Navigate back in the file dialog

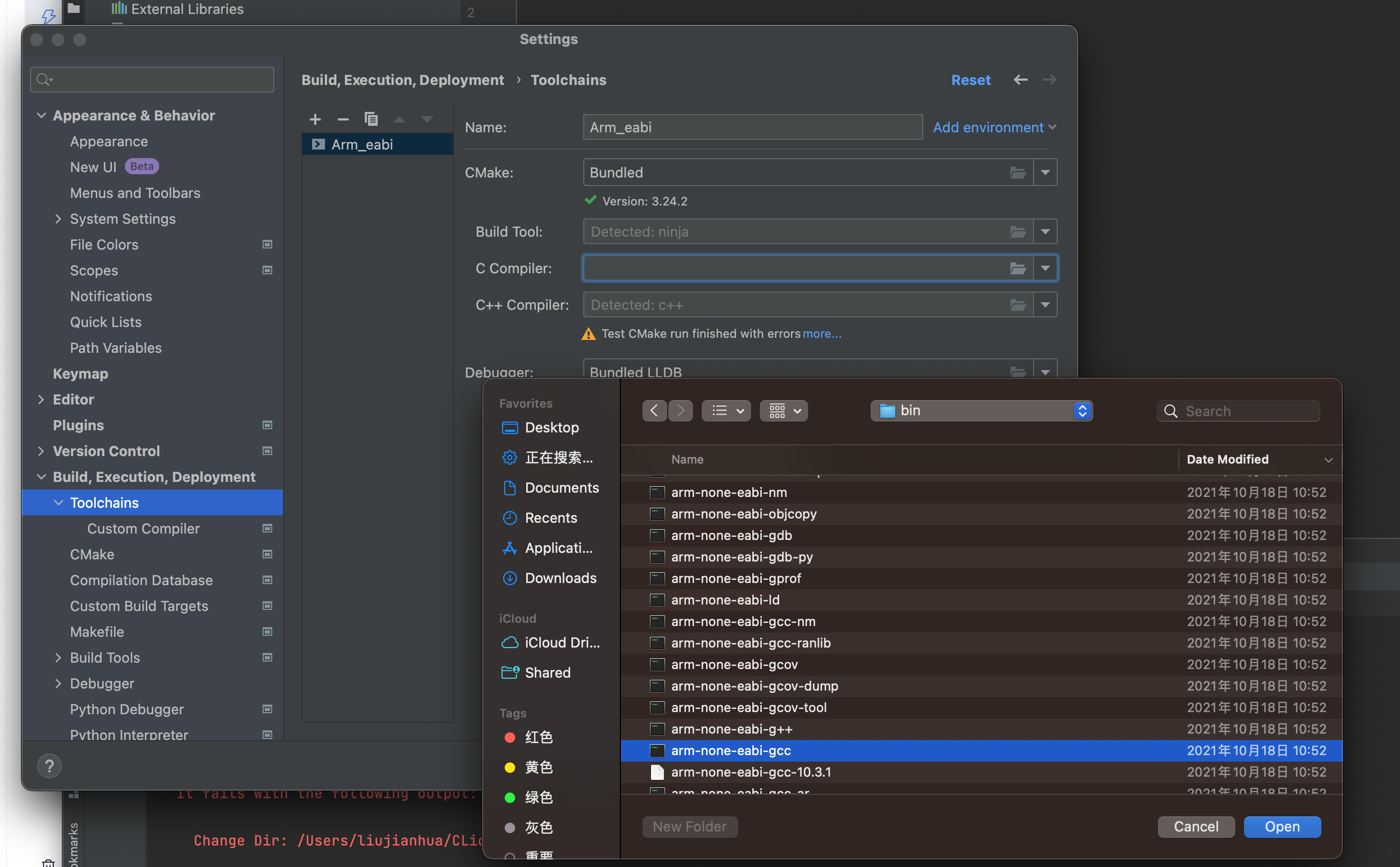tap(654, 410)
